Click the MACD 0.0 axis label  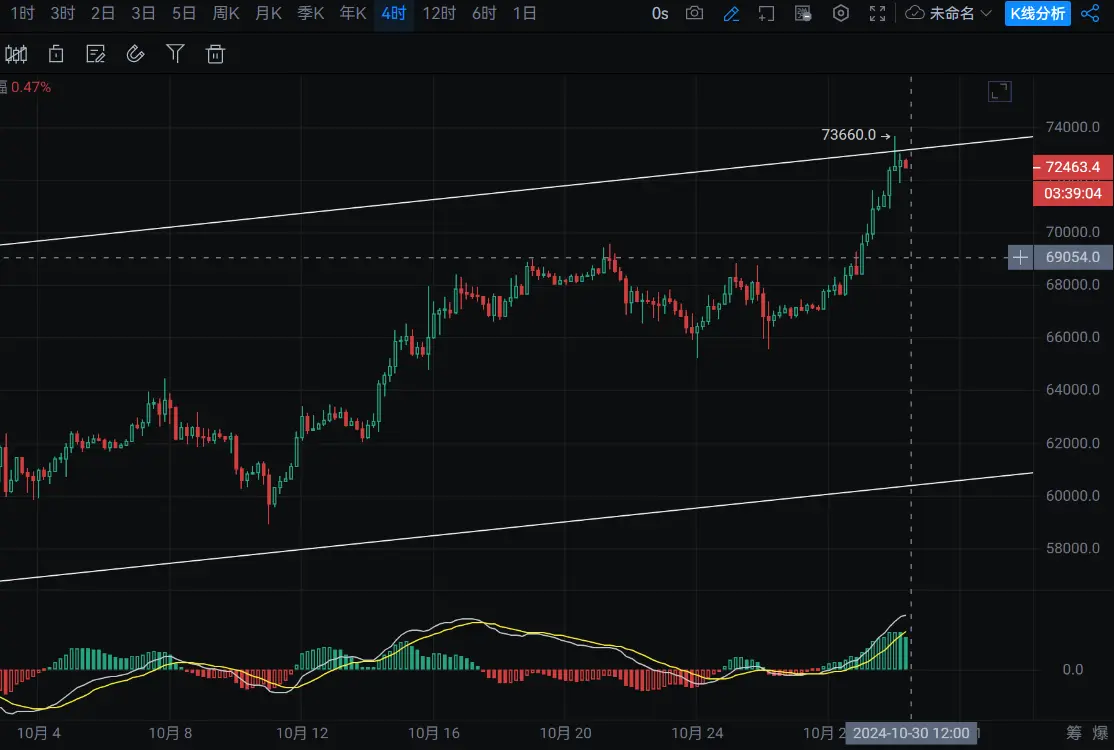tap(1073, 669)
